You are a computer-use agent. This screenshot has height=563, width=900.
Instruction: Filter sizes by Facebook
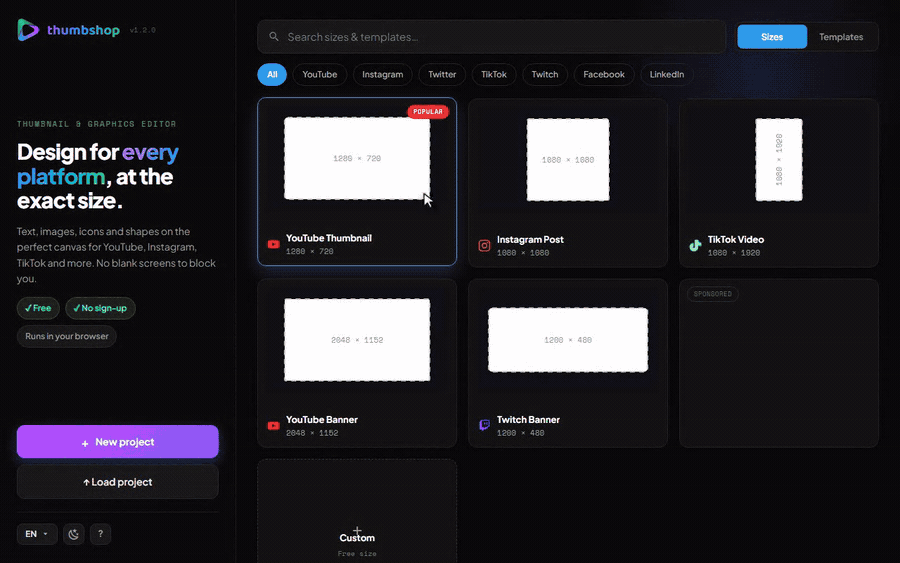click(x=604, y=75)
